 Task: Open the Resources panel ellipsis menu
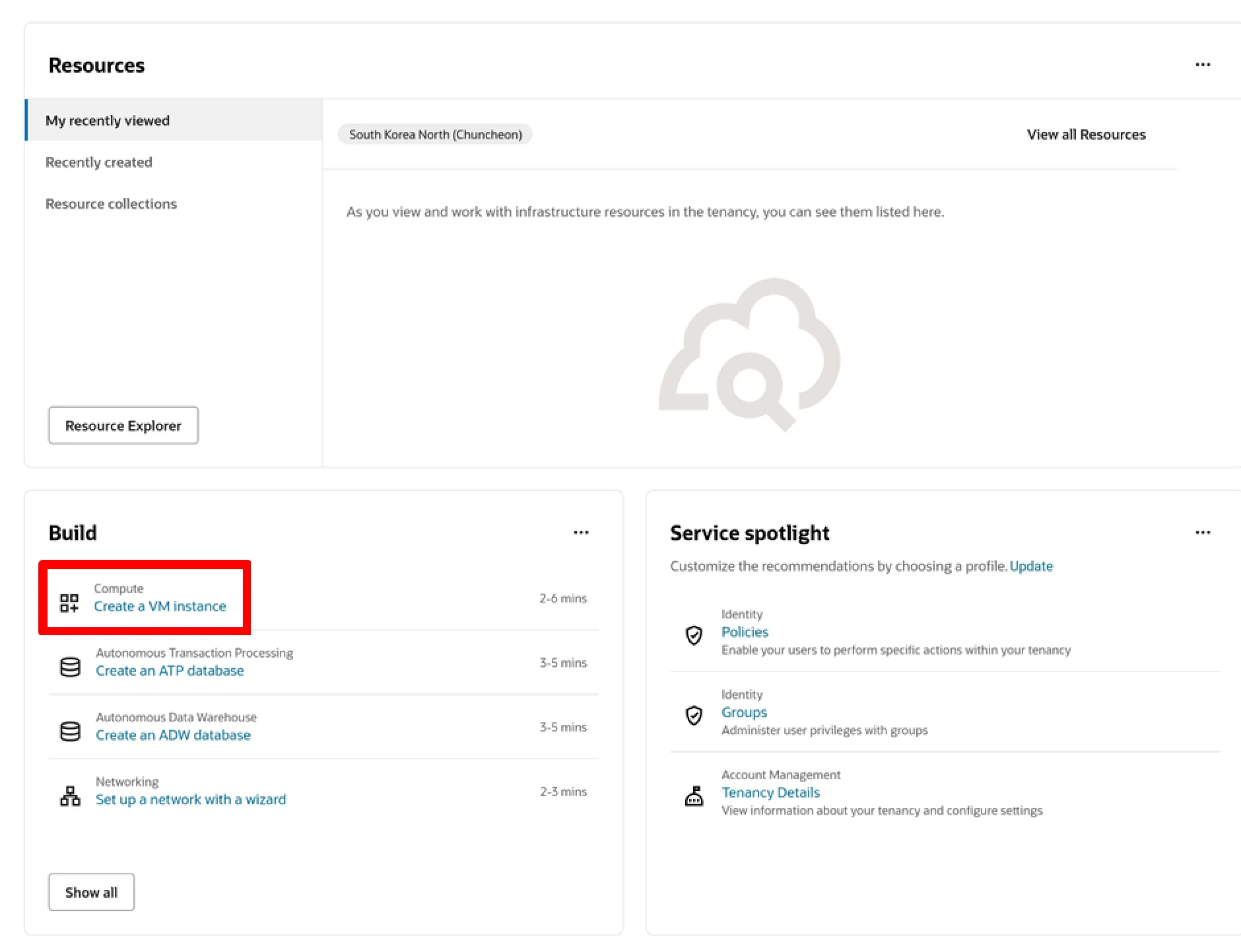coord(1203,65)
